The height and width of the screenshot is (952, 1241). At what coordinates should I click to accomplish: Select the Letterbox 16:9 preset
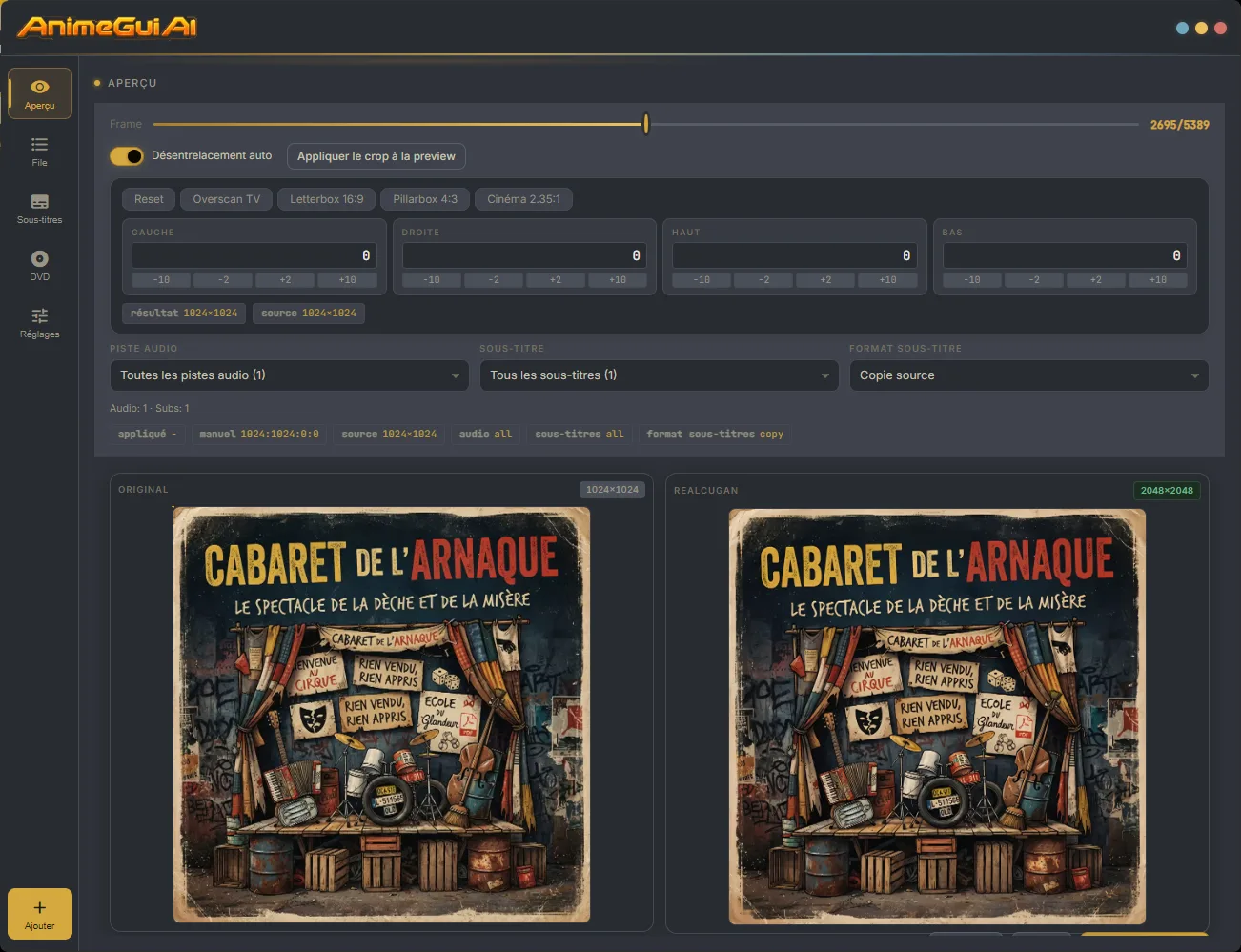327,199
